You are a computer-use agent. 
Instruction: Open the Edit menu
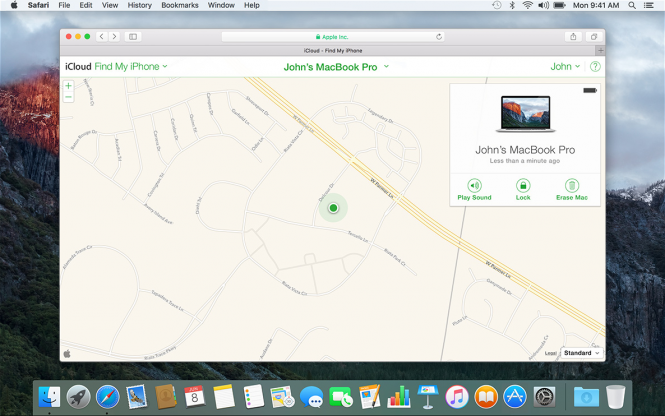coord(86,5)
